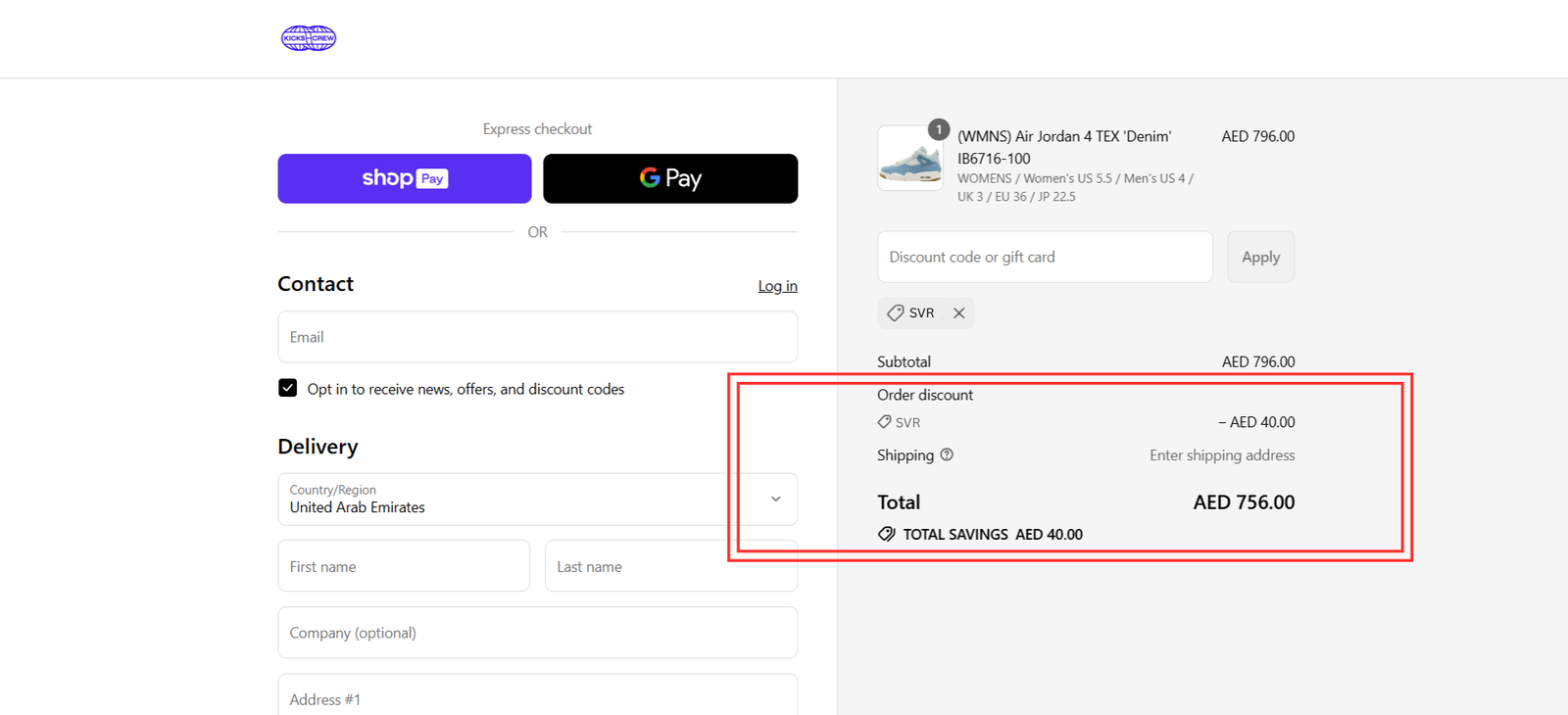Image resolution: width=1568 pixels, height=715 pixels.
Task: Open the Log in link
Action: point(777,286)
